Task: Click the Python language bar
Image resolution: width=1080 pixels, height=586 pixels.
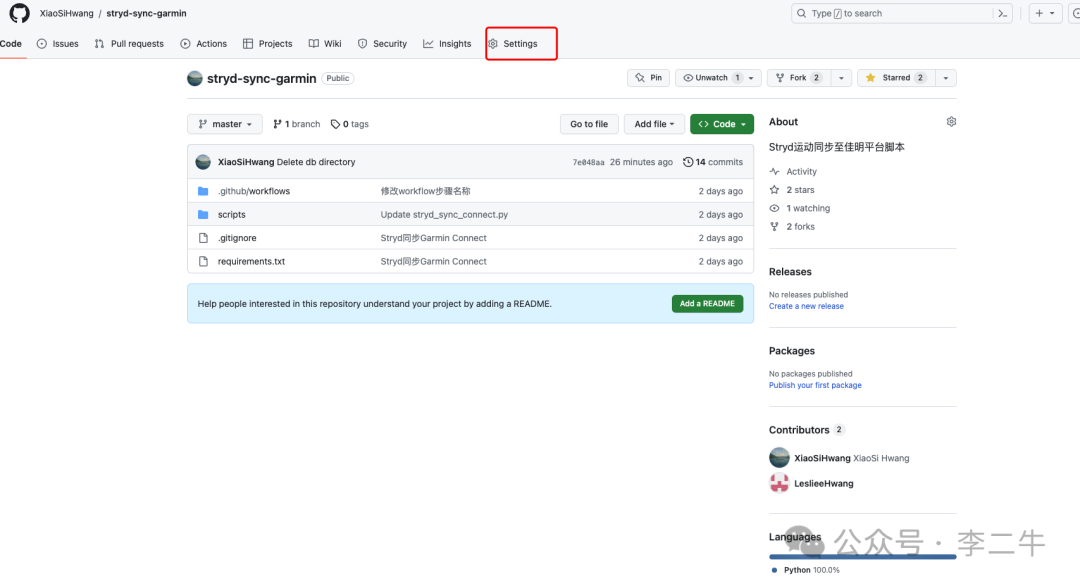Action: pos(862,556)
